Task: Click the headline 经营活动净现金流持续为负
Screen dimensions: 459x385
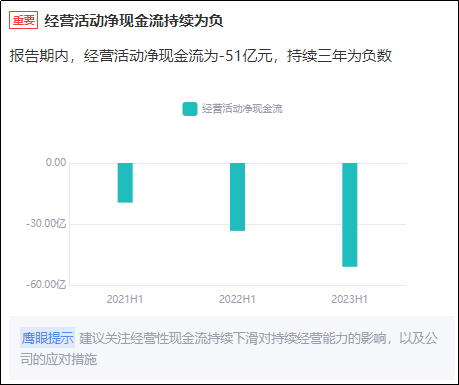Action: click(133, 21)
